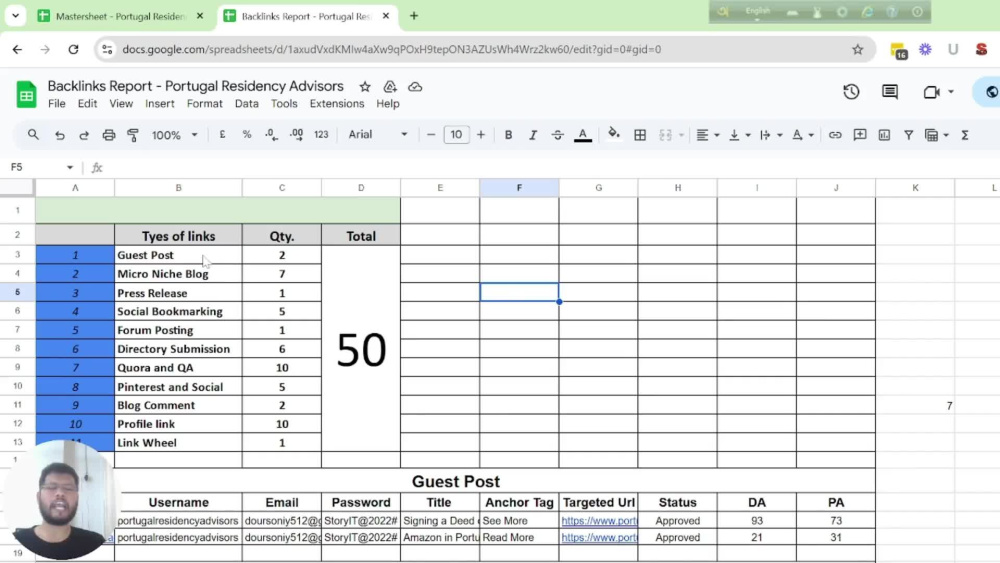Increase font size with plus button
1000x563 pixels.
point(481,135)
